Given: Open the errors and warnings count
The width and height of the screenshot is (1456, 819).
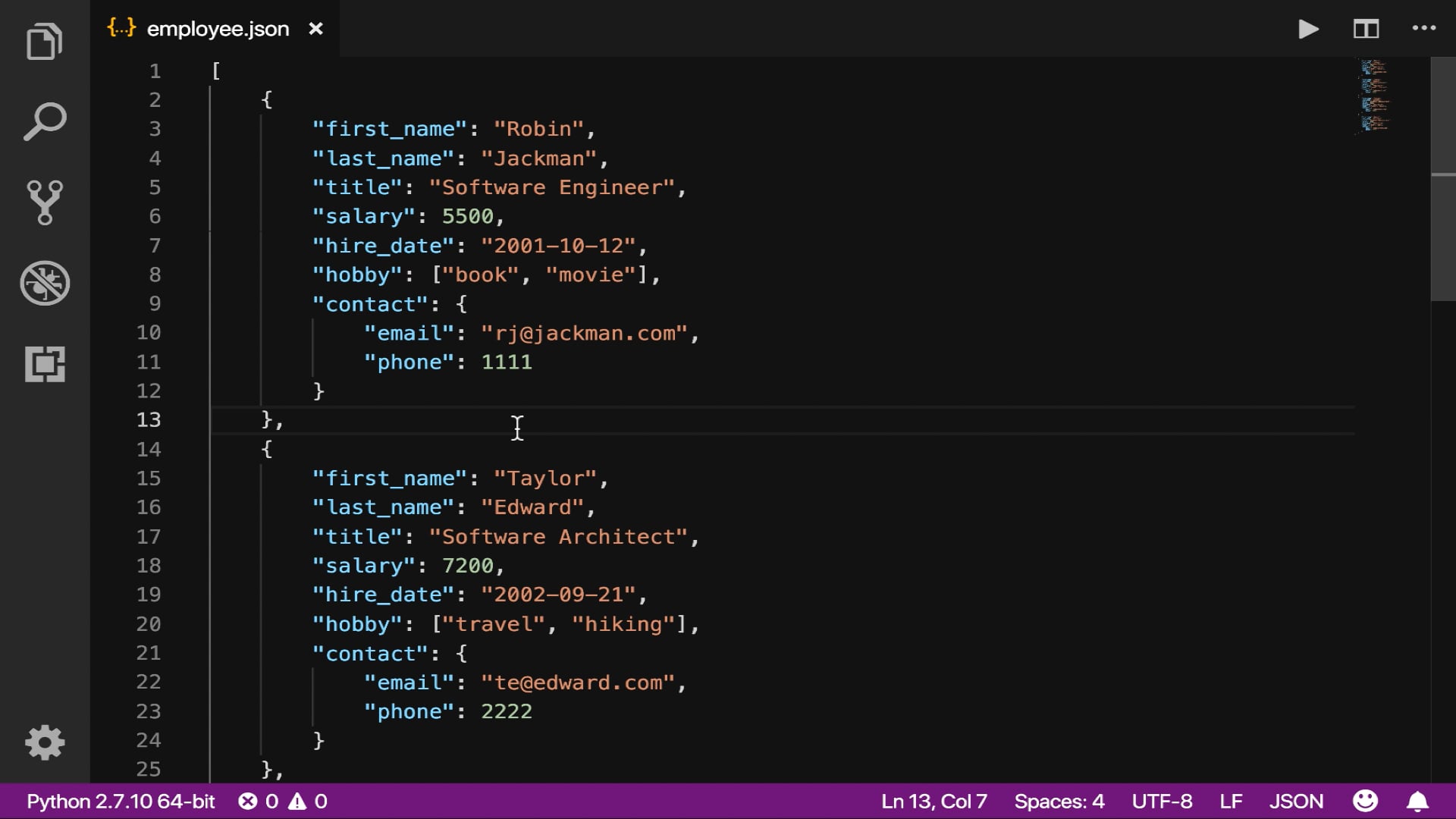Looking at the screenshot, I should click(x=282, y=802).
